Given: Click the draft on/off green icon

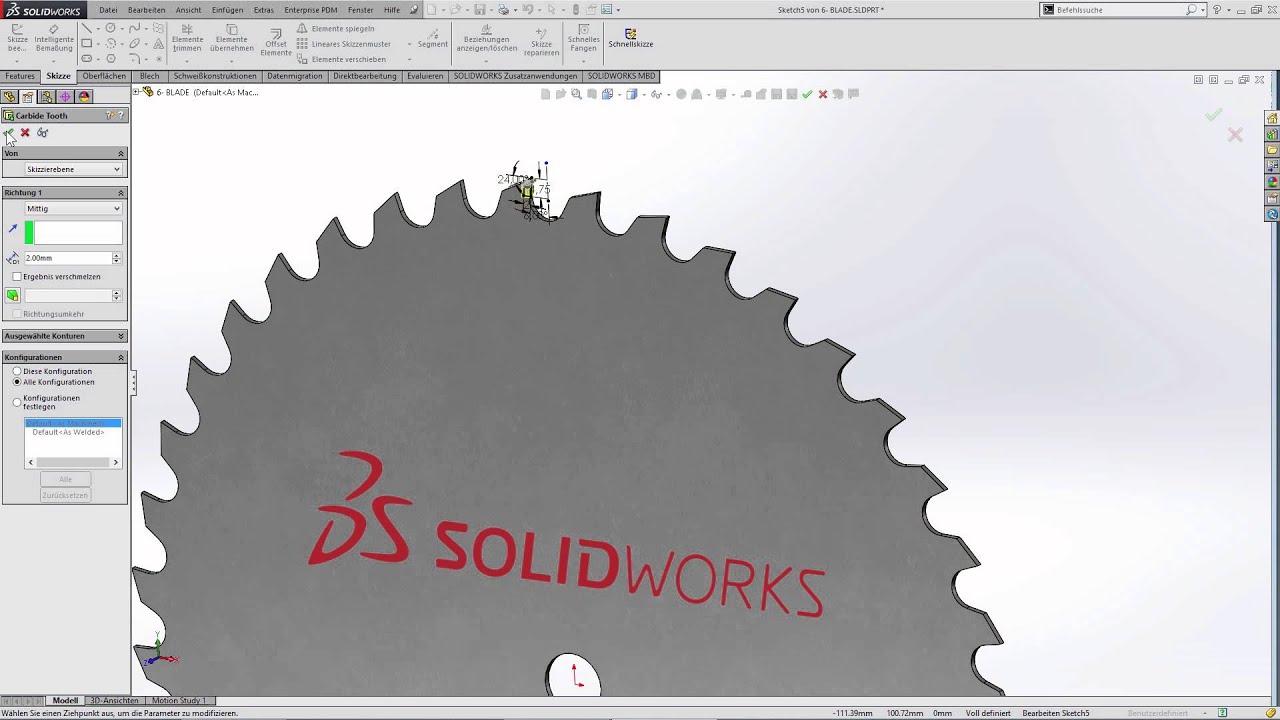Looking at the screenshot, I should click(12, 295).
